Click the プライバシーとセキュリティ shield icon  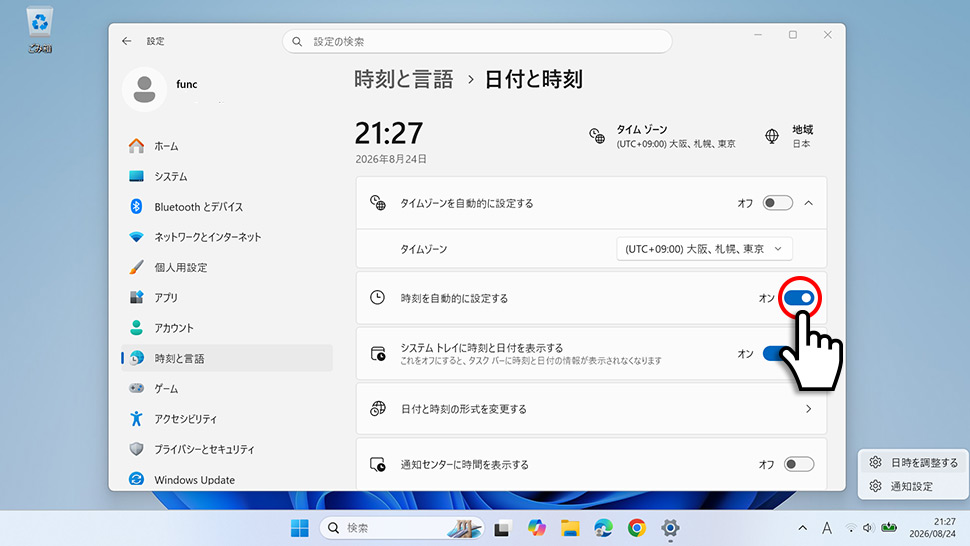tap(136, 449)
